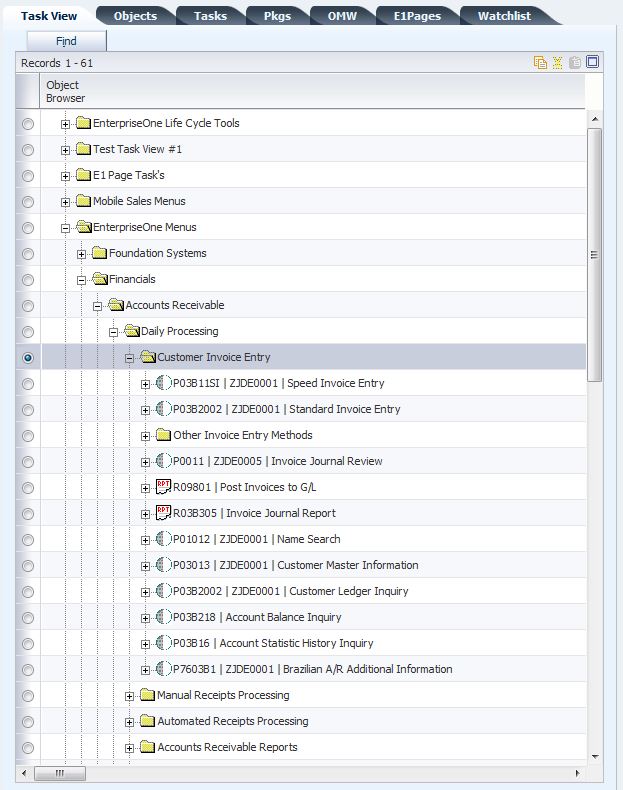Click the vertical scrollbar down arrow
623x790 pixels.
[x=594, y=757]
